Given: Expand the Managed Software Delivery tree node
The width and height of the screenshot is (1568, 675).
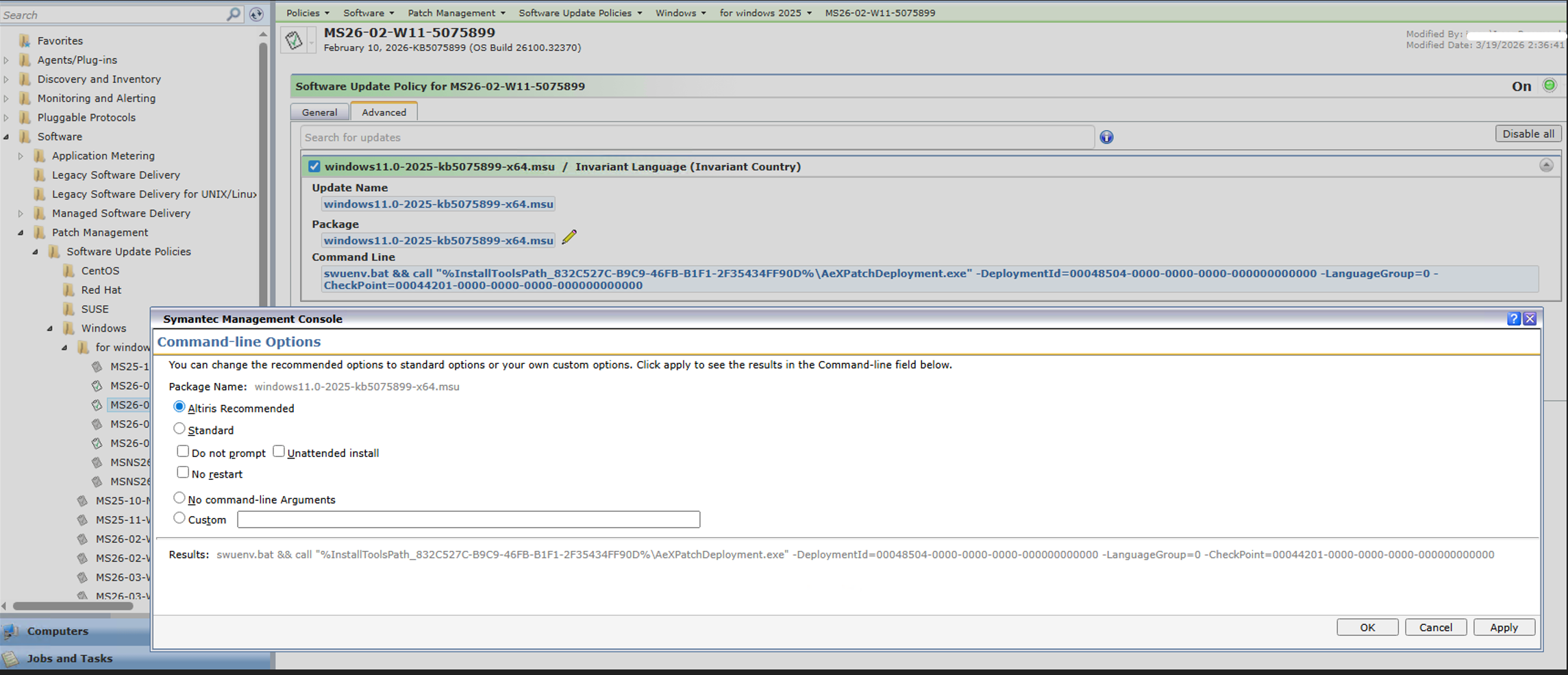Looking at the screenshot, I should point(21,213).
